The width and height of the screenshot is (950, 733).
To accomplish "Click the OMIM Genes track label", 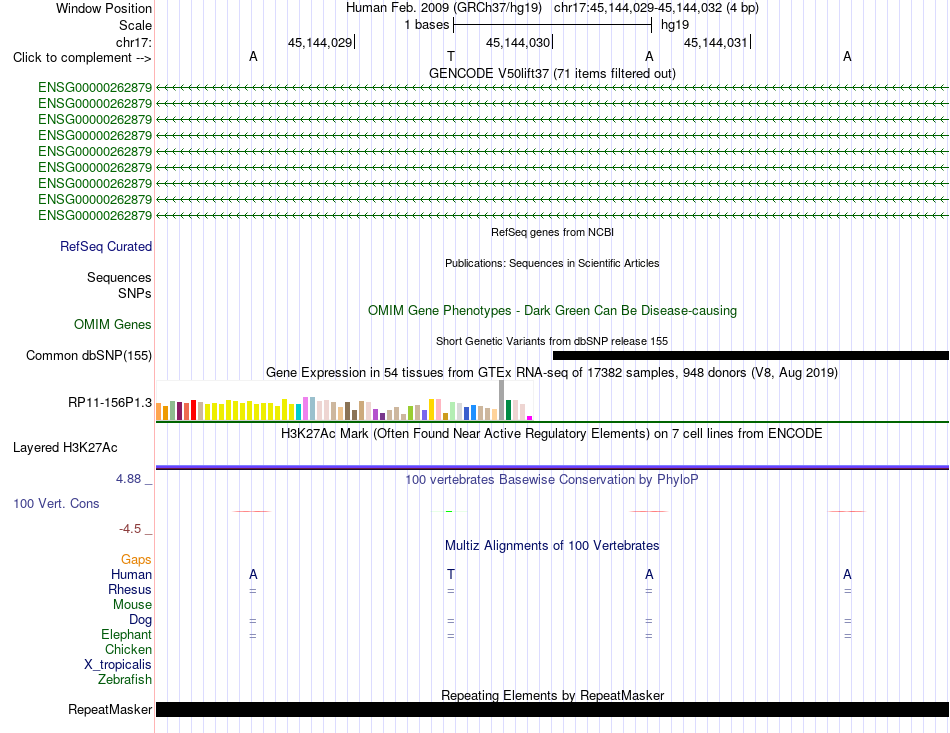I will click(x=112, y=325).
